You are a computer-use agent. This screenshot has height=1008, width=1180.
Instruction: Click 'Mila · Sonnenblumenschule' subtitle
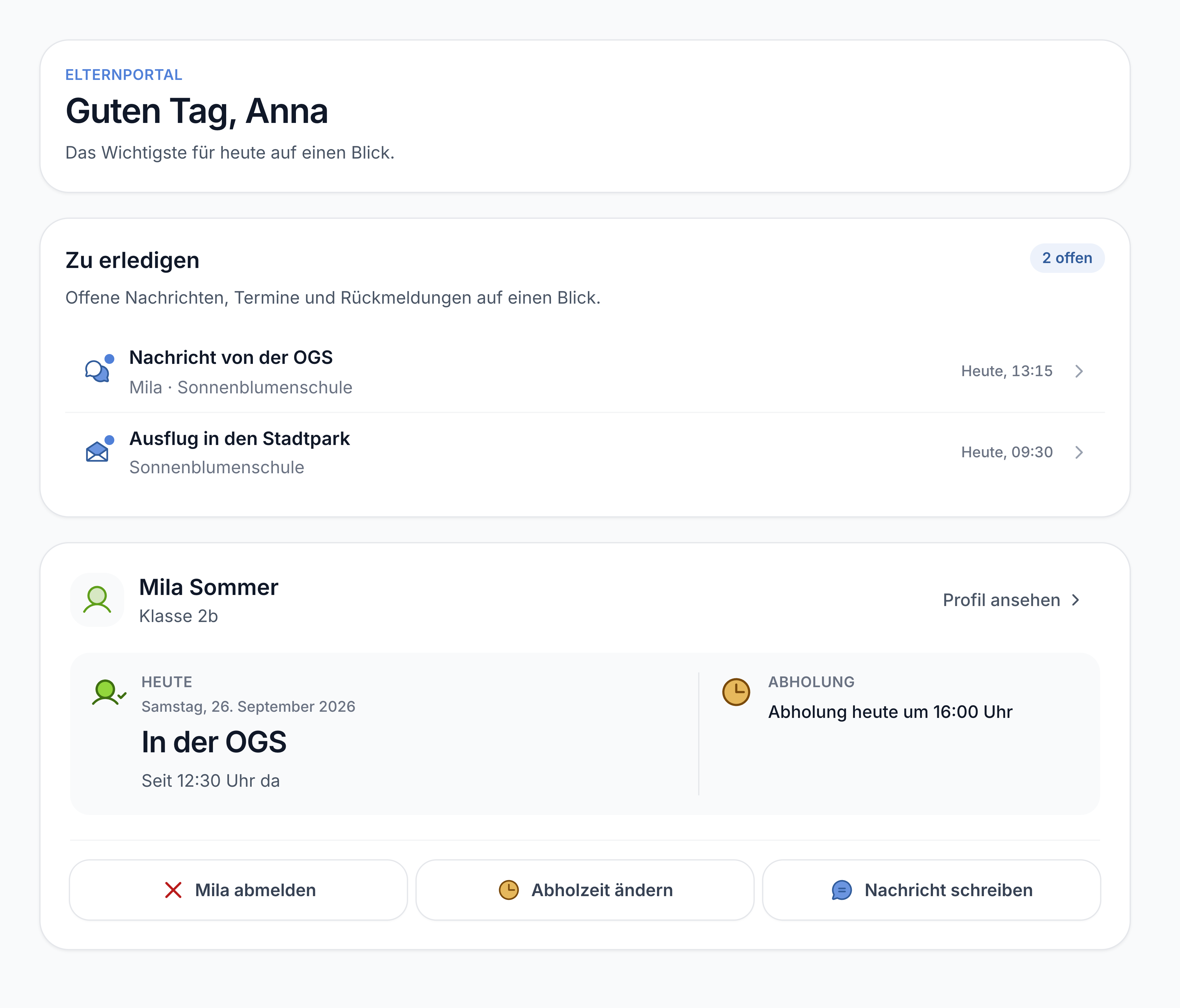[240, 387]
